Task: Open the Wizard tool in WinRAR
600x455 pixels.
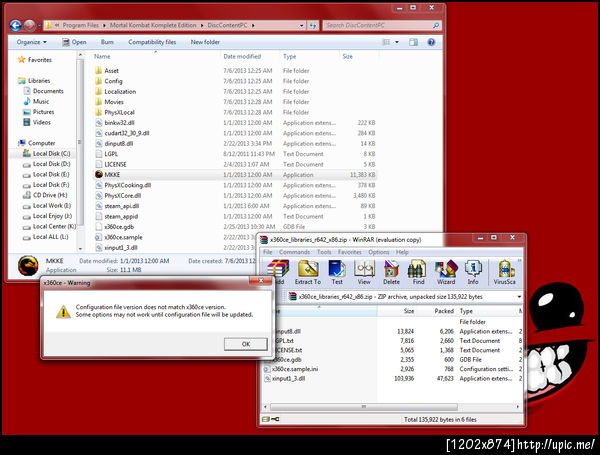Action: (x=446, y=272)
